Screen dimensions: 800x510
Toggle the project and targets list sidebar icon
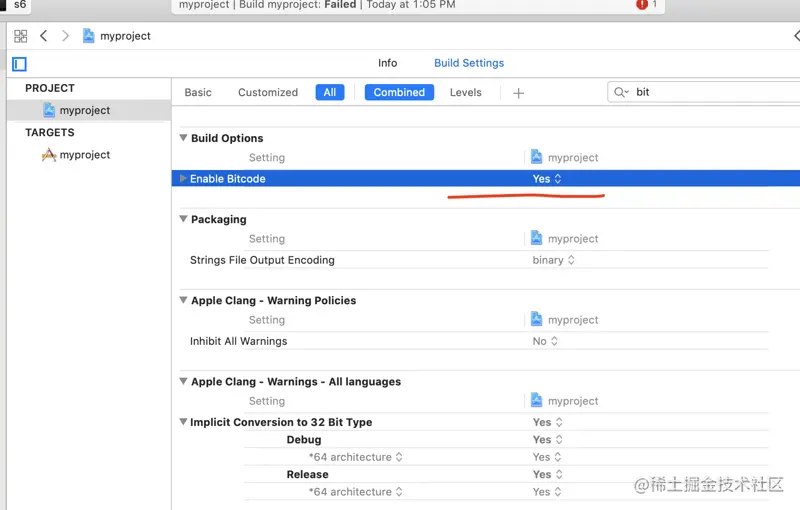pos(19,64)
